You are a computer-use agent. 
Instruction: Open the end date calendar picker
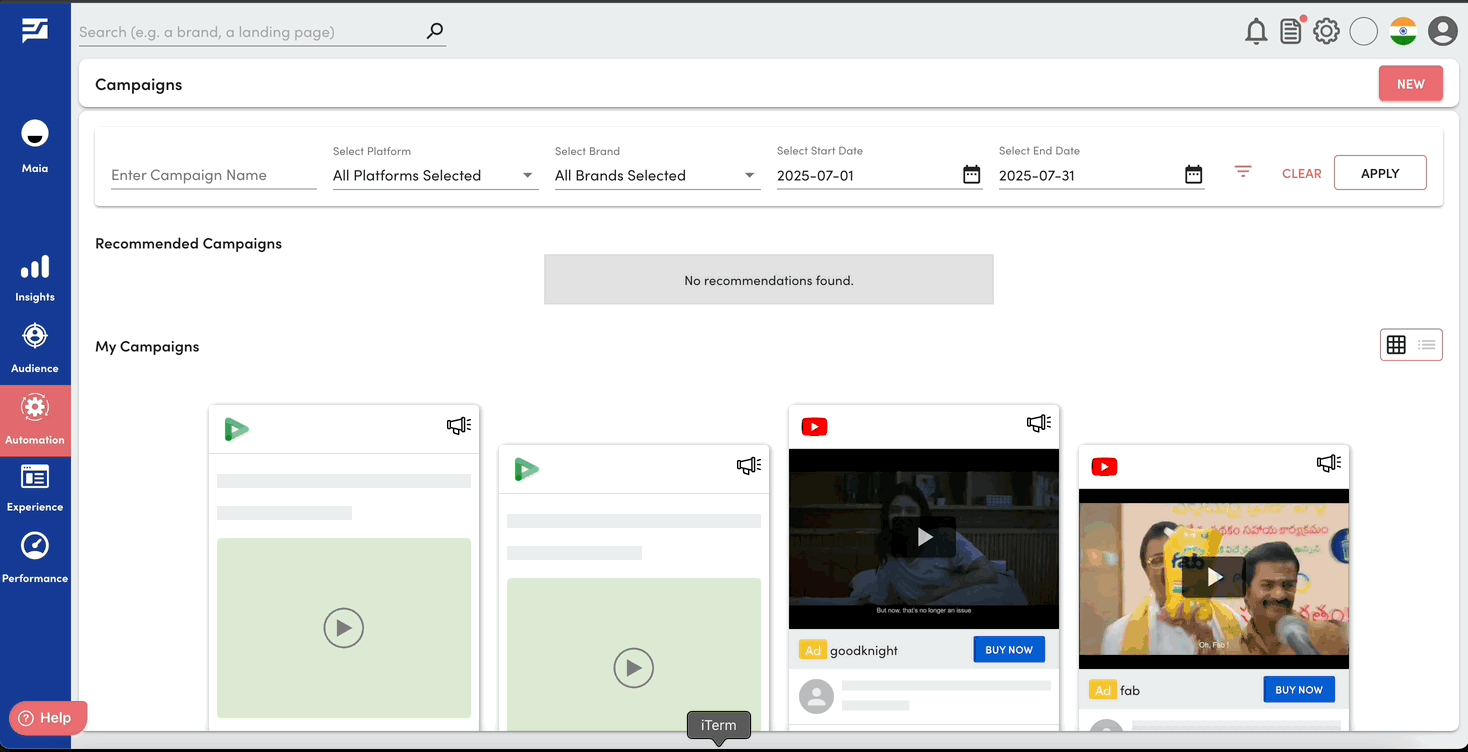[1193, 175]
